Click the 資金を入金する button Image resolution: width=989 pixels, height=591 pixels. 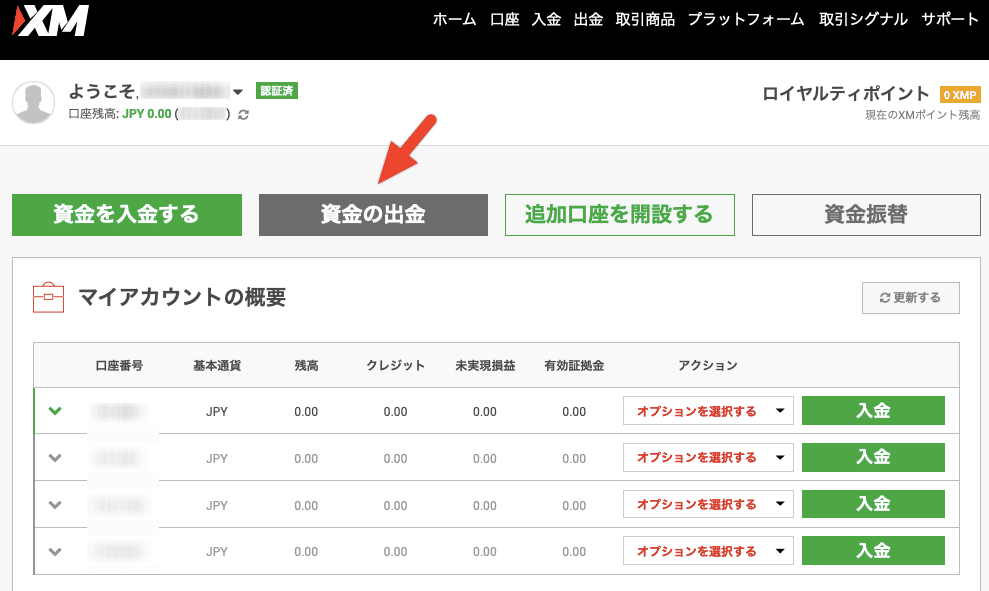tap(127, 215)
